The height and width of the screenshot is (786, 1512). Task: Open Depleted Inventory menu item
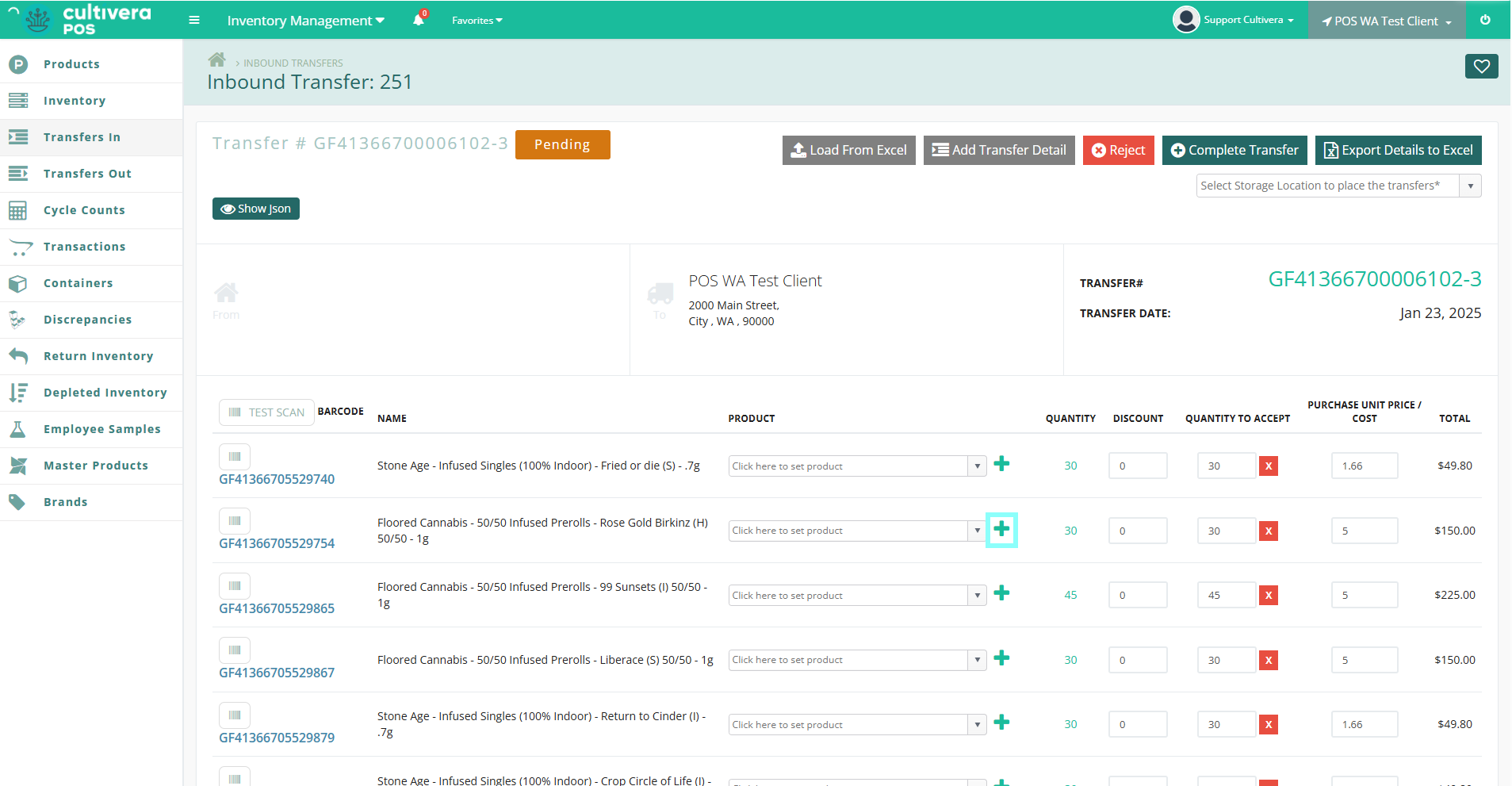pos(91,393)
